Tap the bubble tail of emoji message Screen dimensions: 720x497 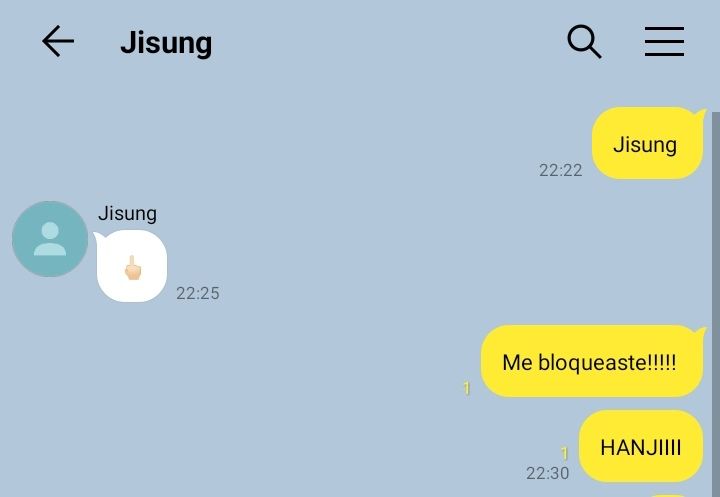click(98, 237)
